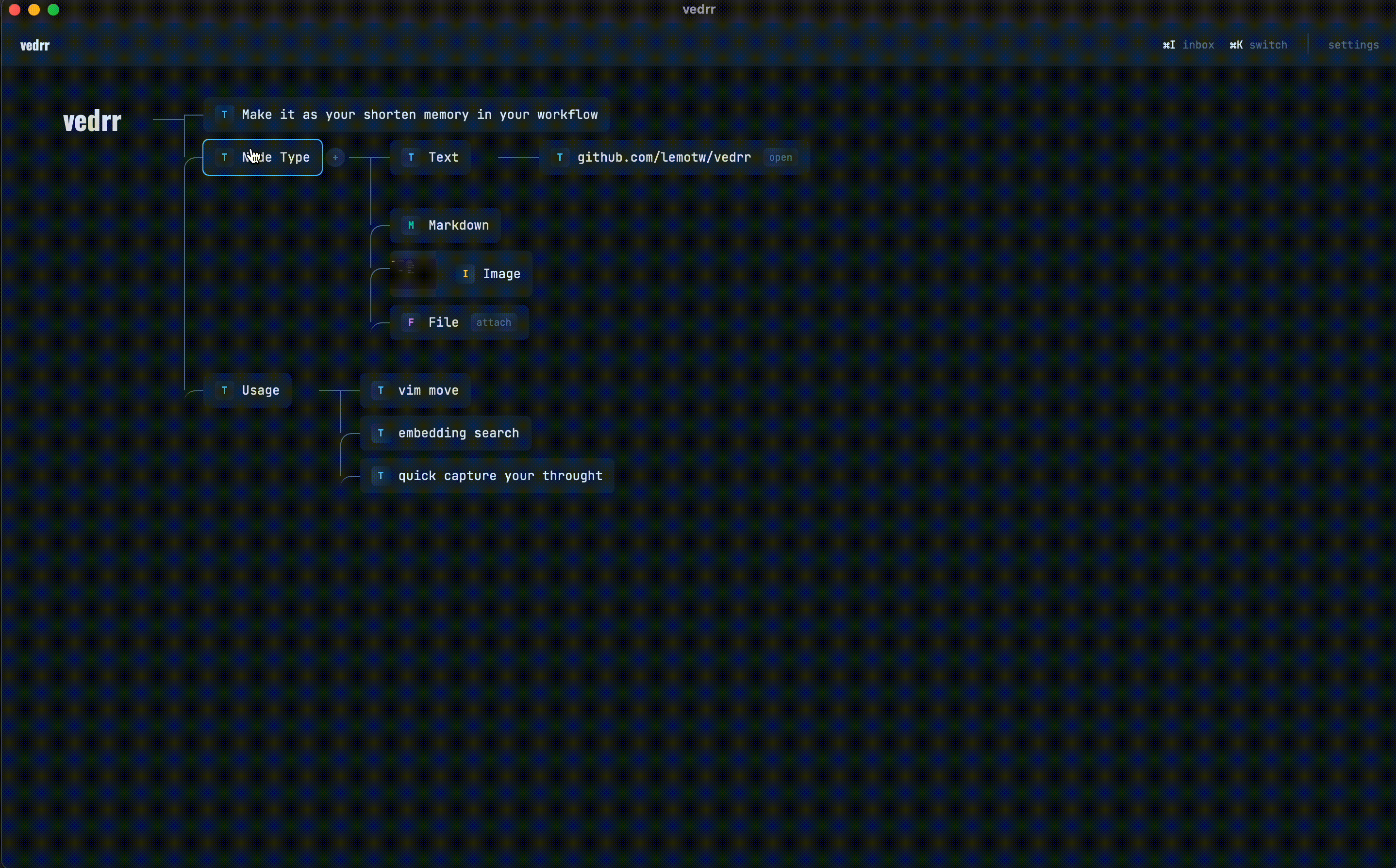1396x868 pixels.
Task: Click the T icon on github.com node
Action: [x=560, y=157]
